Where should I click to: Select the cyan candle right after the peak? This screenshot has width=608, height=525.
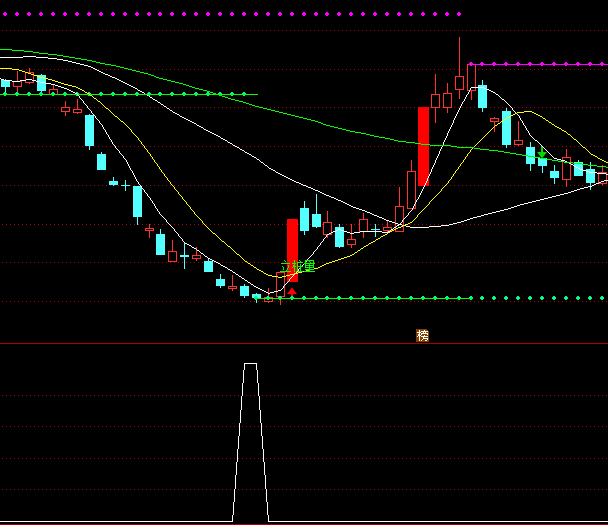[x=482, y=96]
